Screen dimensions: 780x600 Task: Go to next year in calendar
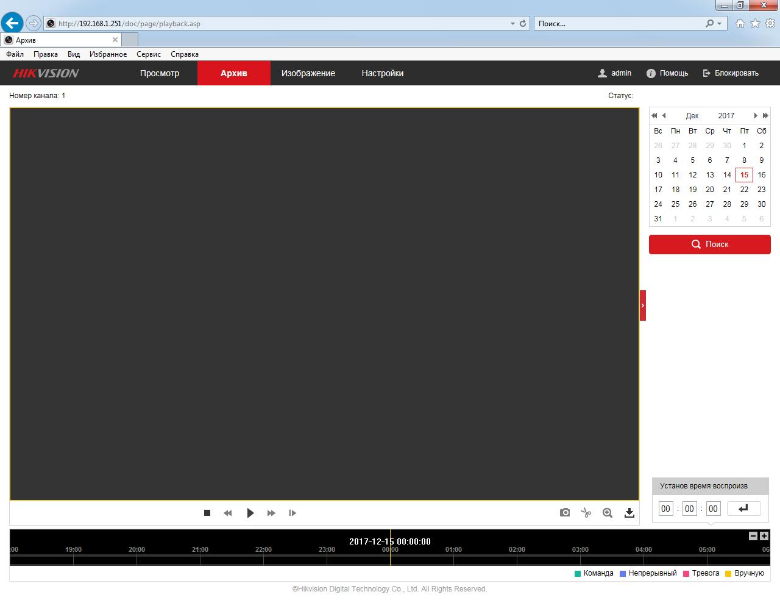coord(765,115)
